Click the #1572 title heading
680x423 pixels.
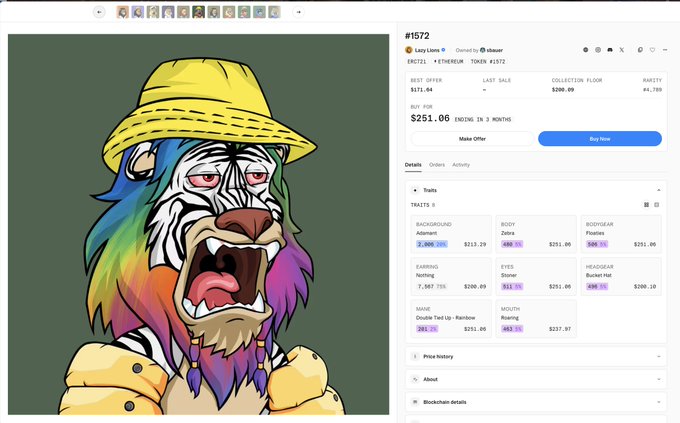pos(417,36)
